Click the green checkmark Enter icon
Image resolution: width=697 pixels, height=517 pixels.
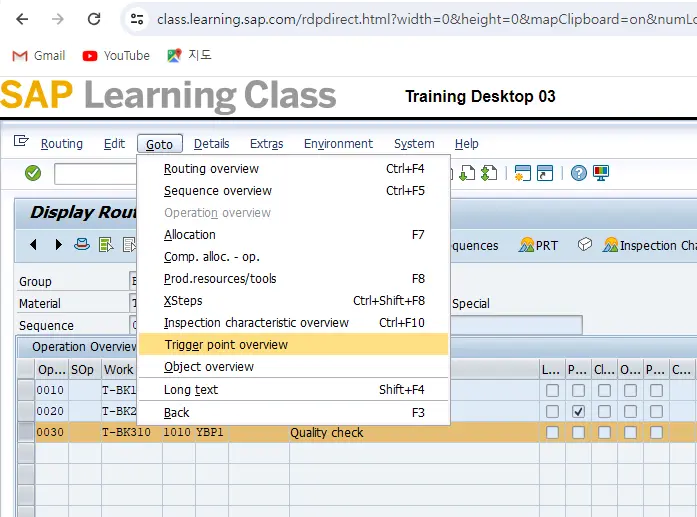pos(33,173)
